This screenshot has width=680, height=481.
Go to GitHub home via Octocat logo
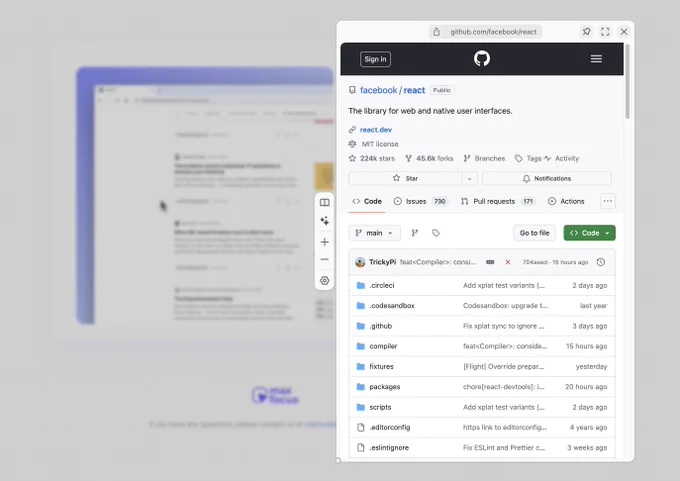tap(482, 59)
